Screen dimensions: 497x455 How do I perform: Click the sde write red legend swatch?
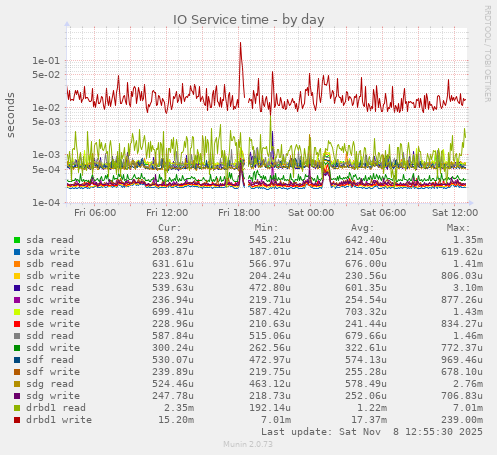(17, 324)
